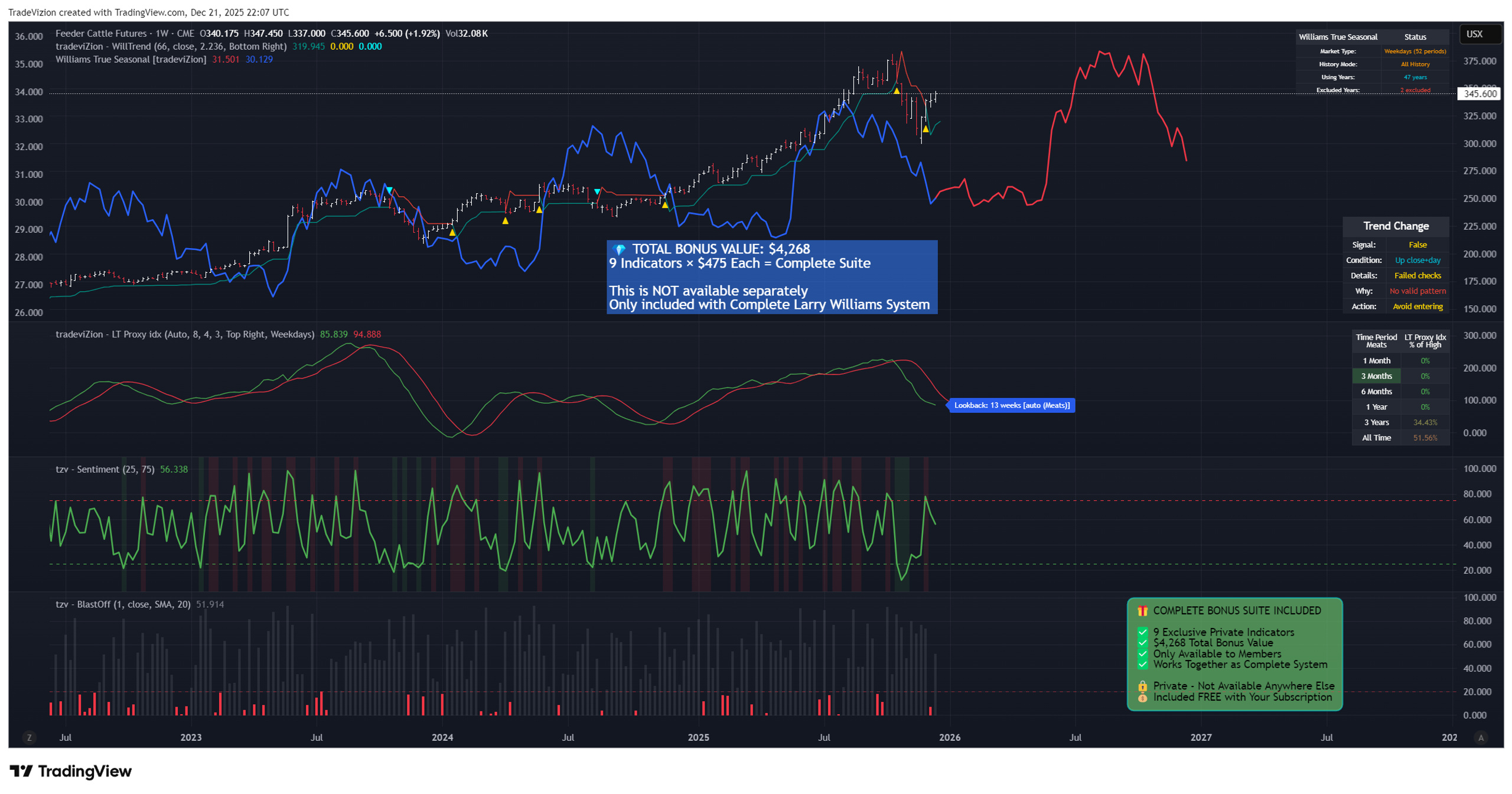The height and width of the screenshot is (794, 1512).
Task: Click the Signal False value
Action: [x=1417, y=245]
